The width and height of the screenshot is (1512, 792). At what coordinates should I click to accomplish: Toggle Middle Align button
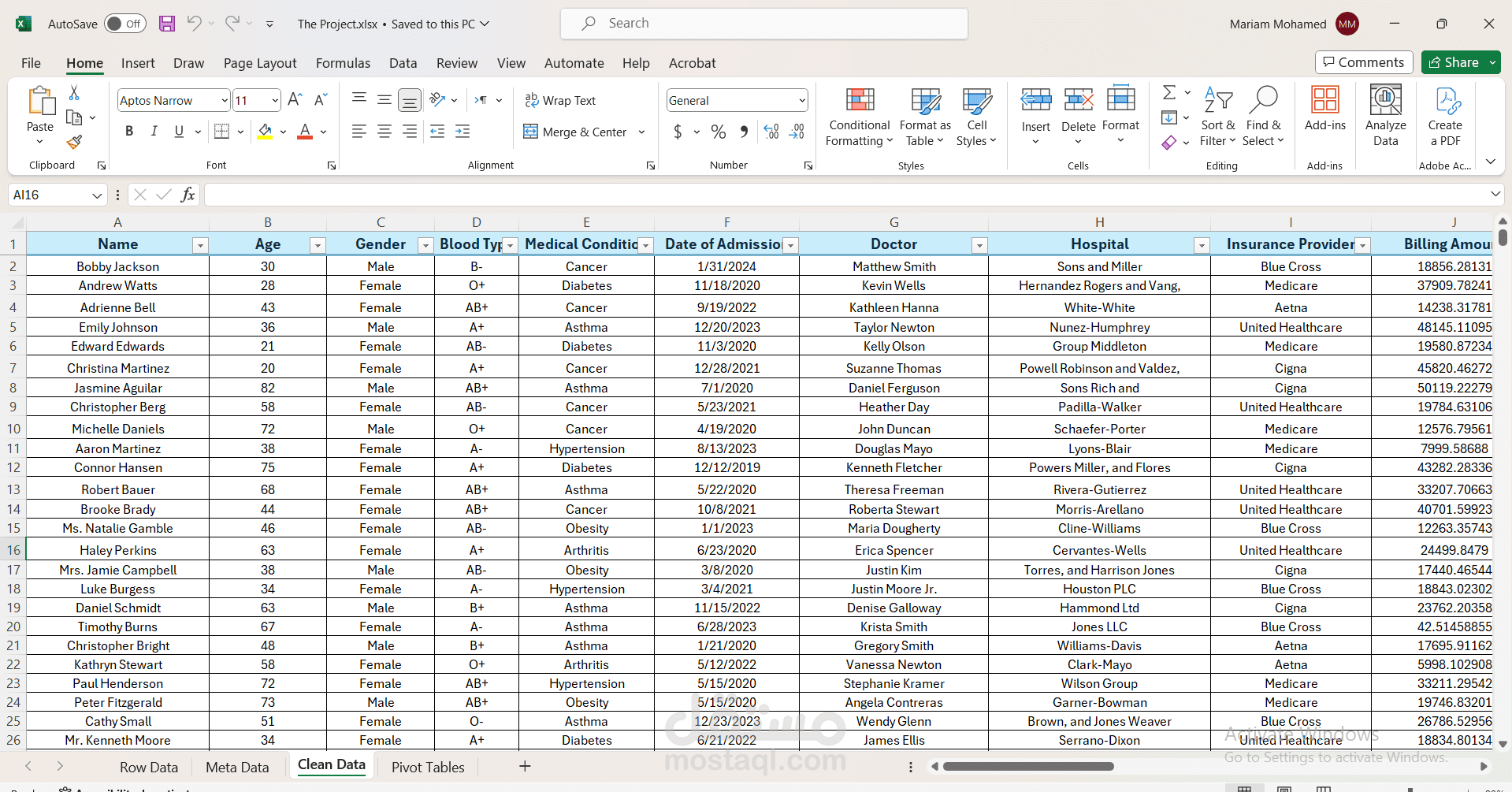pos(384,99)
